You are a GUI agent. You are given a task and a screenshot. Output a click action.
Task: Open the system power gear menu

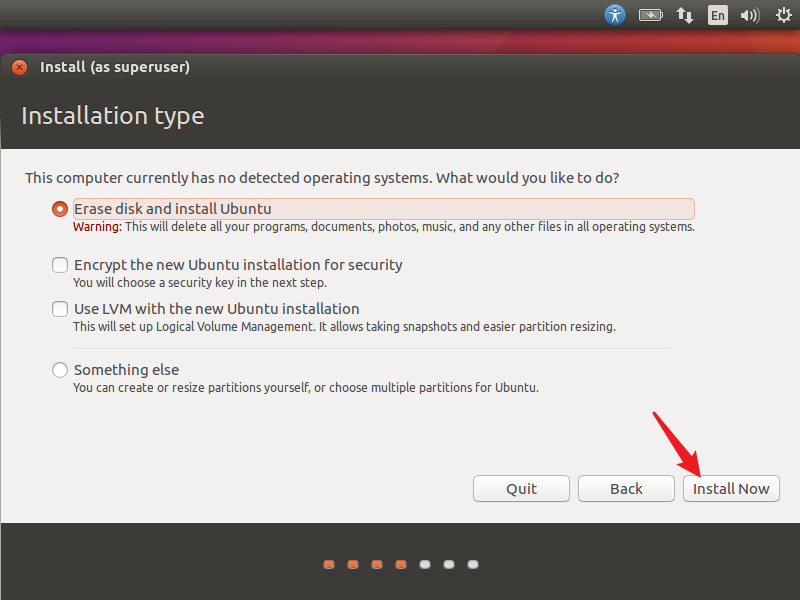pos(783,15)
